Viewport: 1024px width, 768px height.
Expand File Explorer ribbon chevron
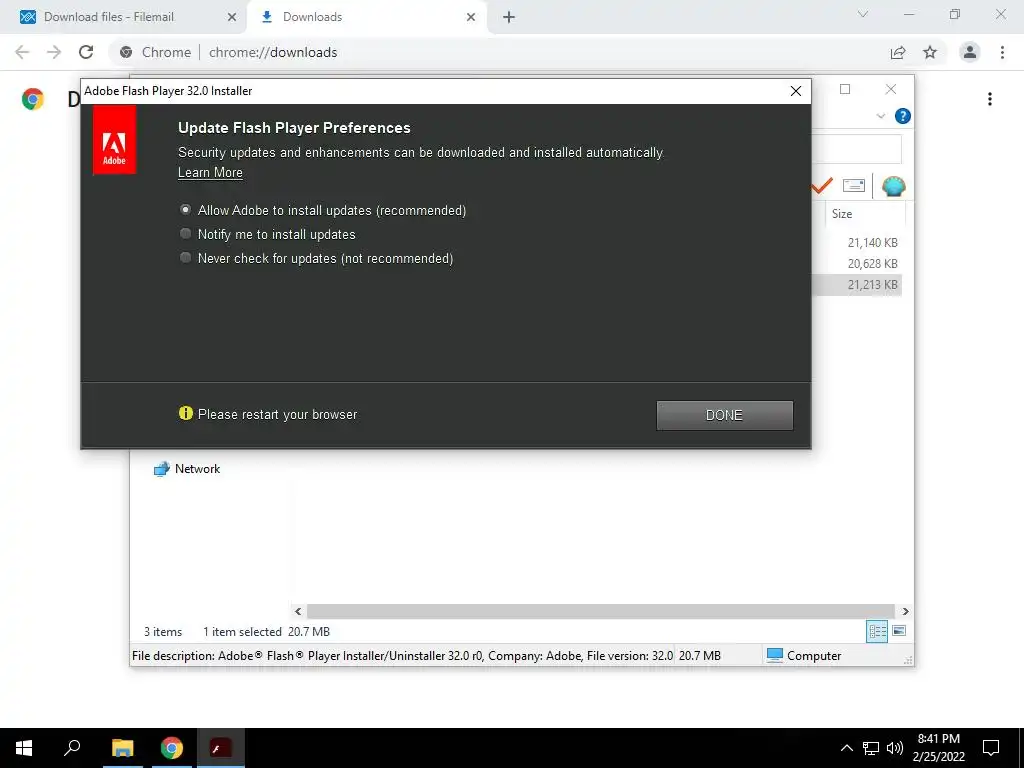(880, 116)
